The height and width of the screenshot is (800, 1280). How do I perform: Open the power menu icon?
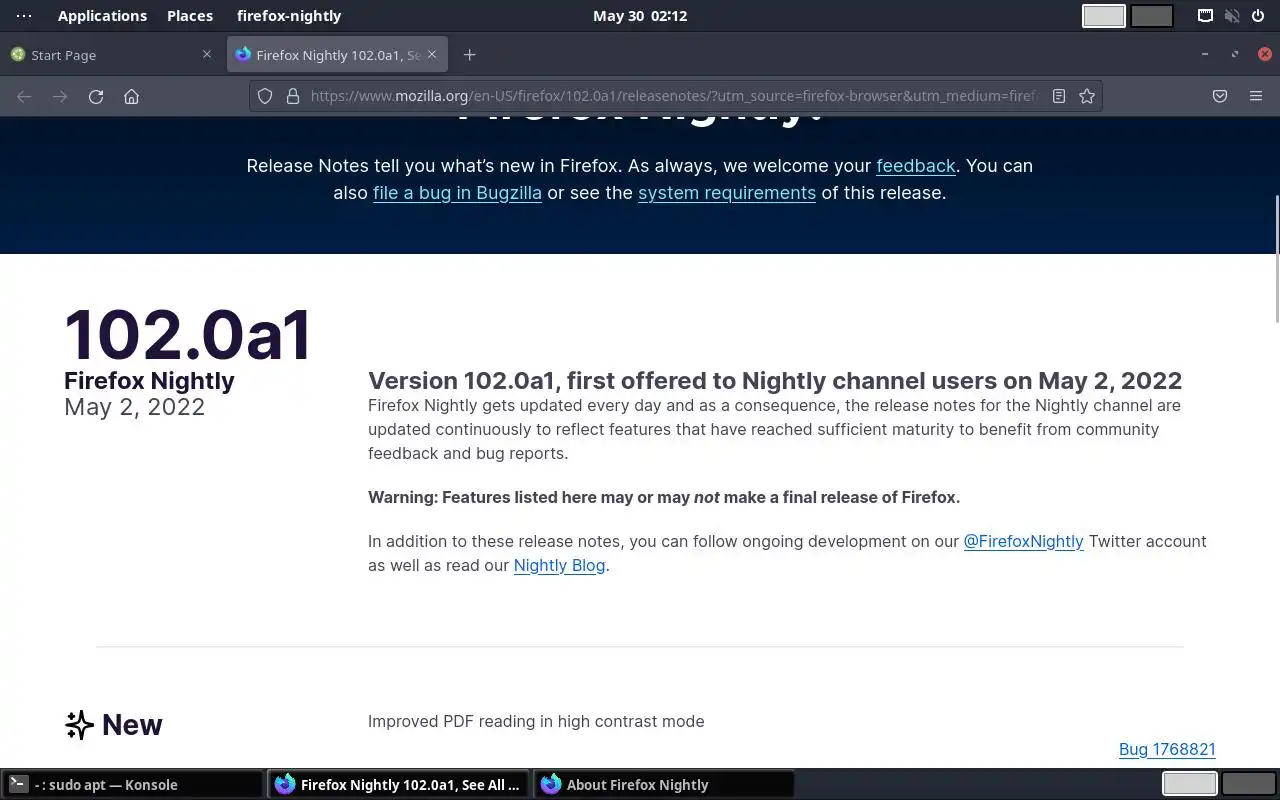click(x=1258, y=16)
